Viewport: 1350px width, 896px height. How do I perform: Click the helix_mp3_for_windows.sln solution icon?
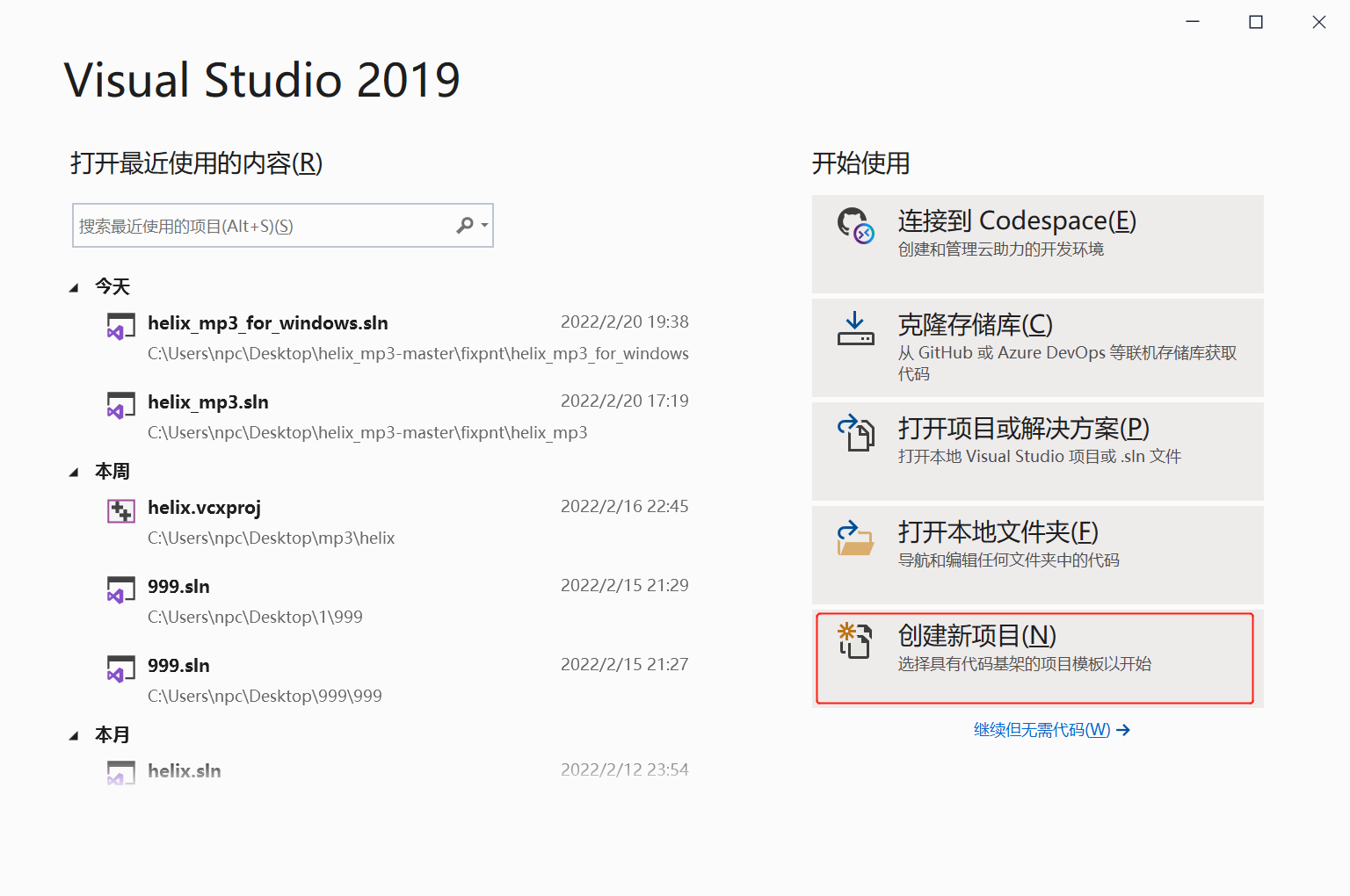click(x=121, y=326)
